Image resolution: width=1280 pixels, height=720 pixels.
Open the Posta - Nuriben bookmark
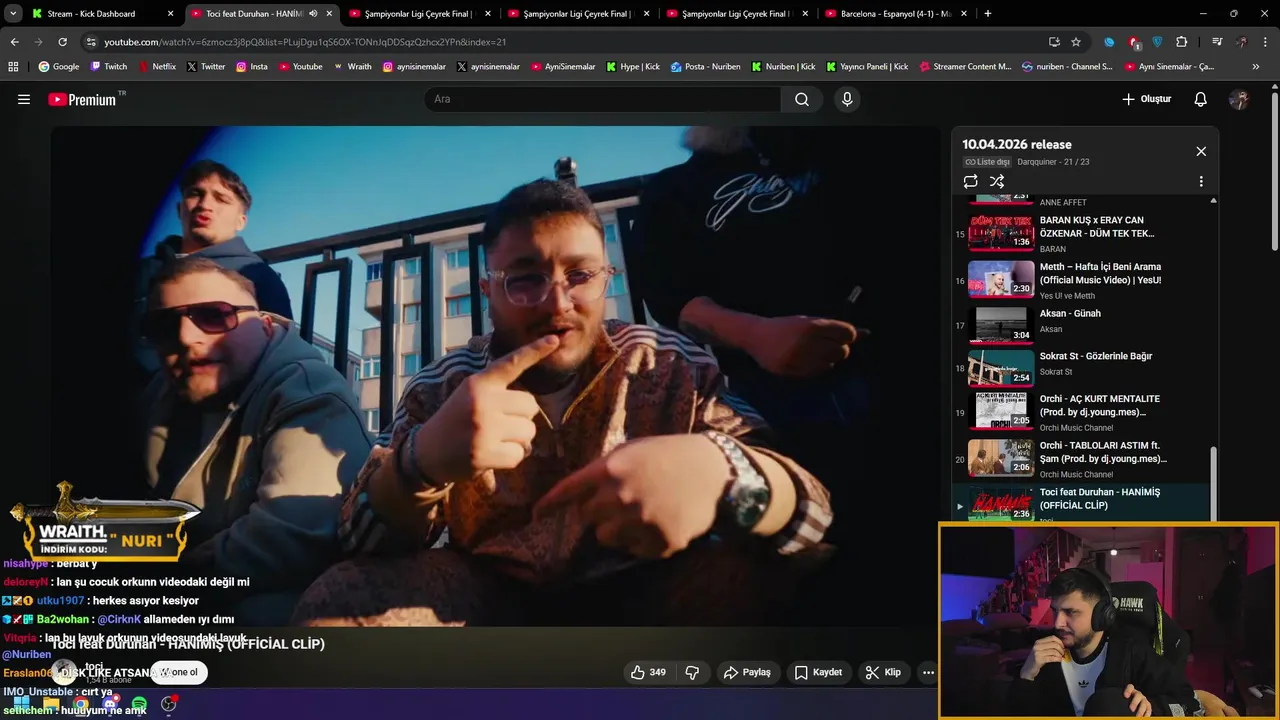[705, 67]
